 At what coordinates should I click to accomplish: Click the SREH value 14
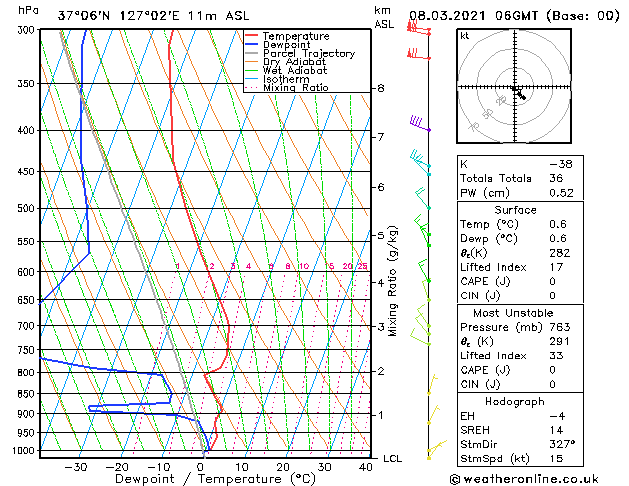tap(556, 430)
